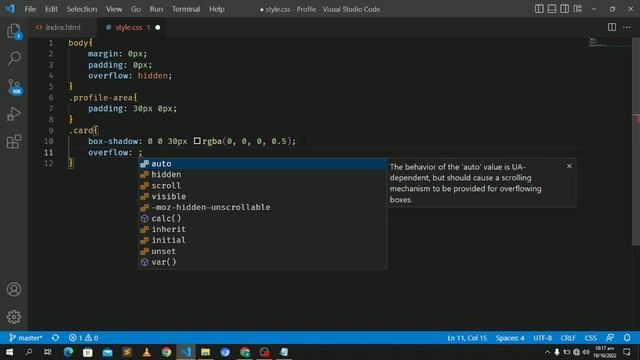The image size is (640, 360).
Task: Click 'Ln 11, Col 15' status item
Action: [467, 338]
